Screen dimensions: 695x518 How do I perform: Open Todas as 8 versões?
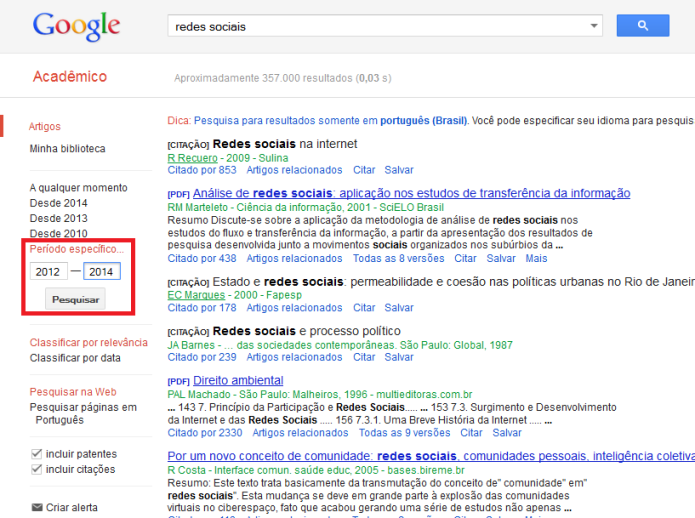pyautogui.click(x=398, y=258)
